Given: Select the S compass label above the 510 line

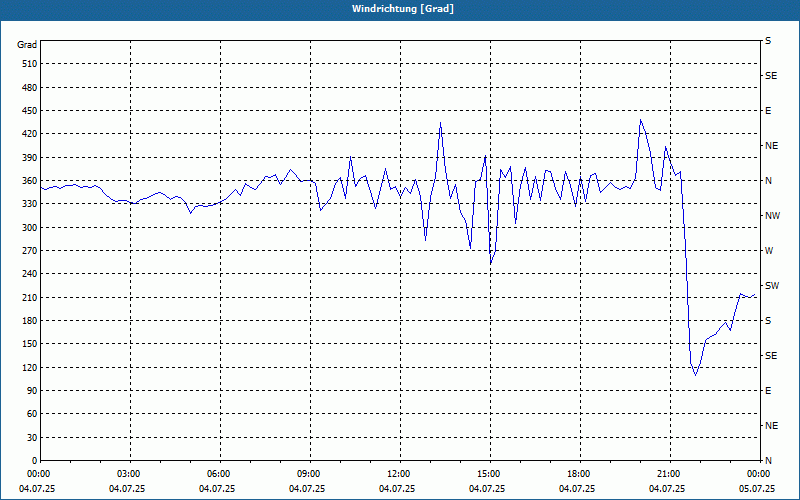Looking at the screenshot, I should (768, 41).
